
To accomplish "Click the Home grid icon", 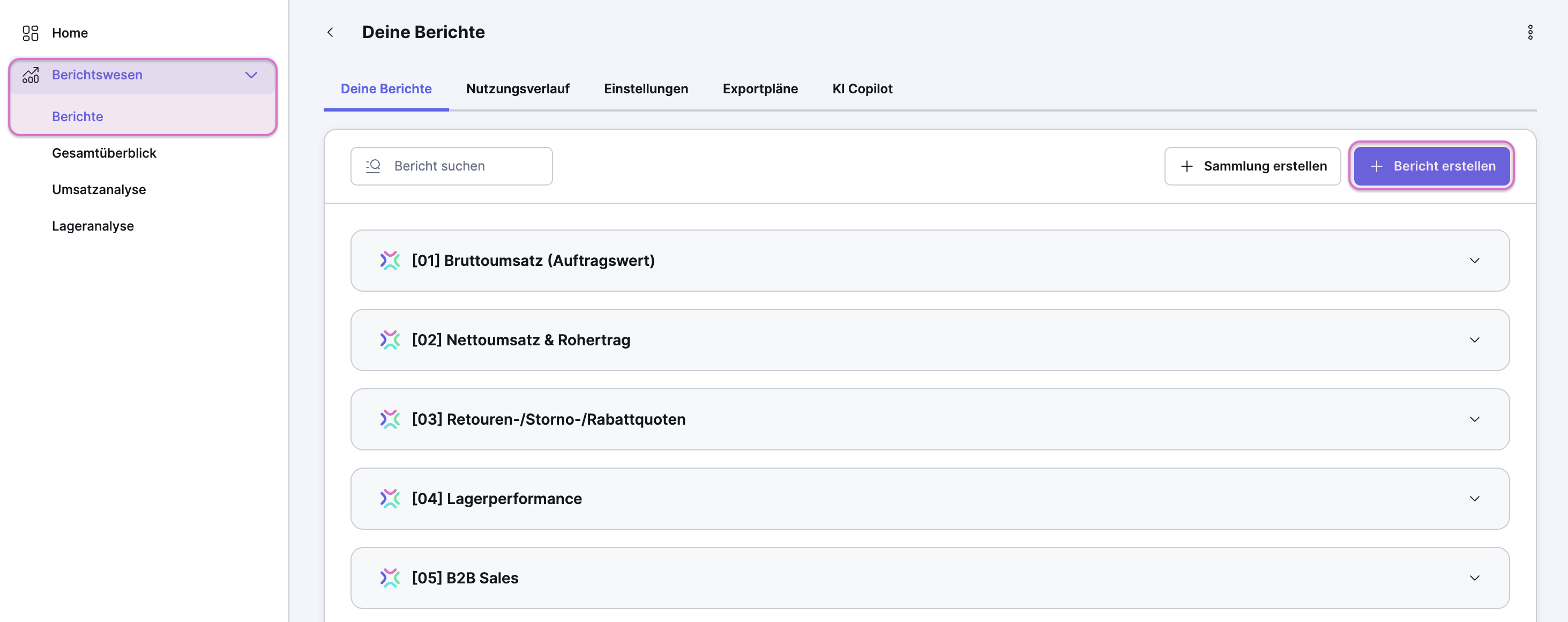I will 31,33.
